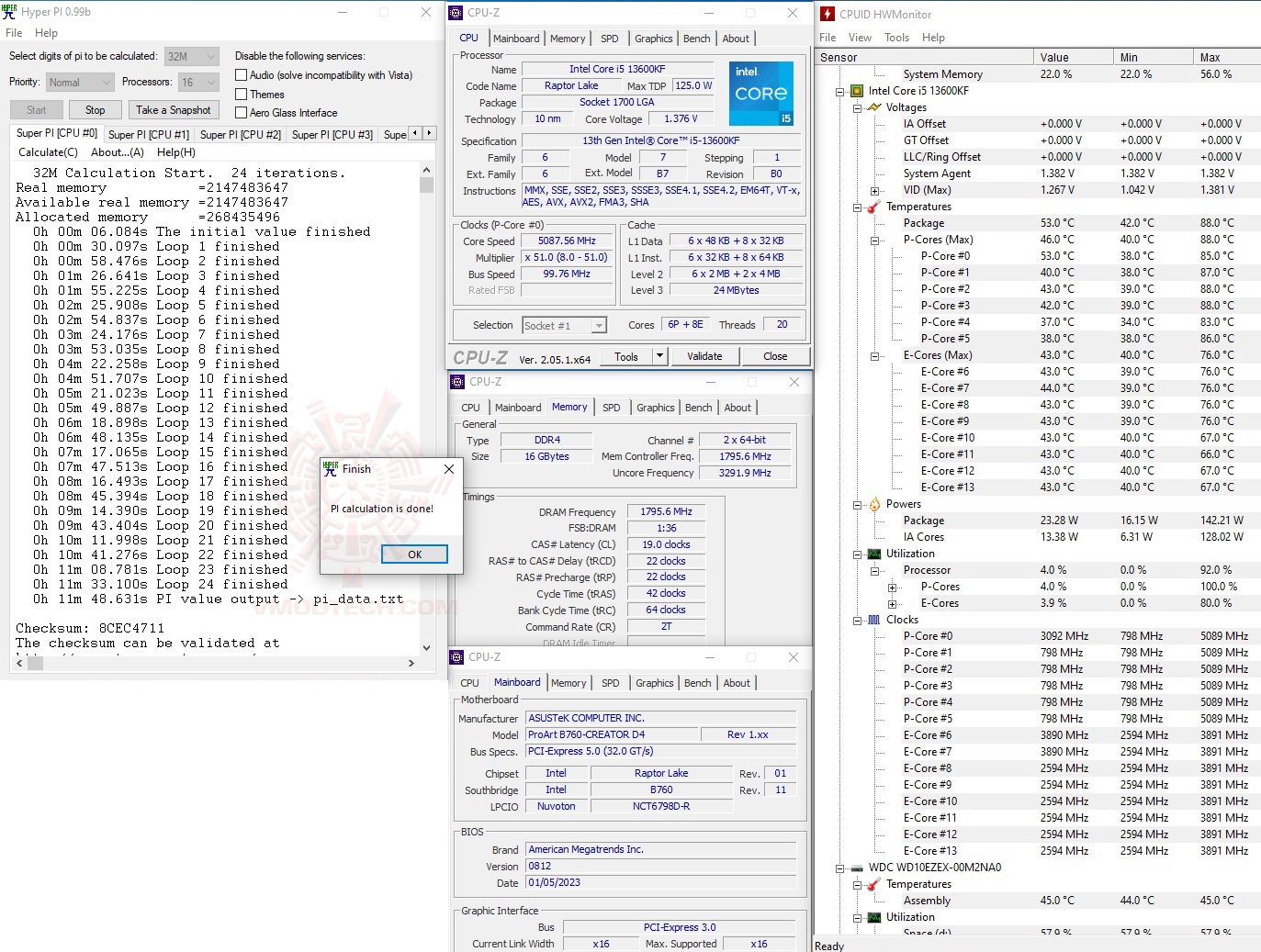Open the Tools menu in HWMonitor
The width and height of the screenshot is (1261, 952).
coord(896,38)
